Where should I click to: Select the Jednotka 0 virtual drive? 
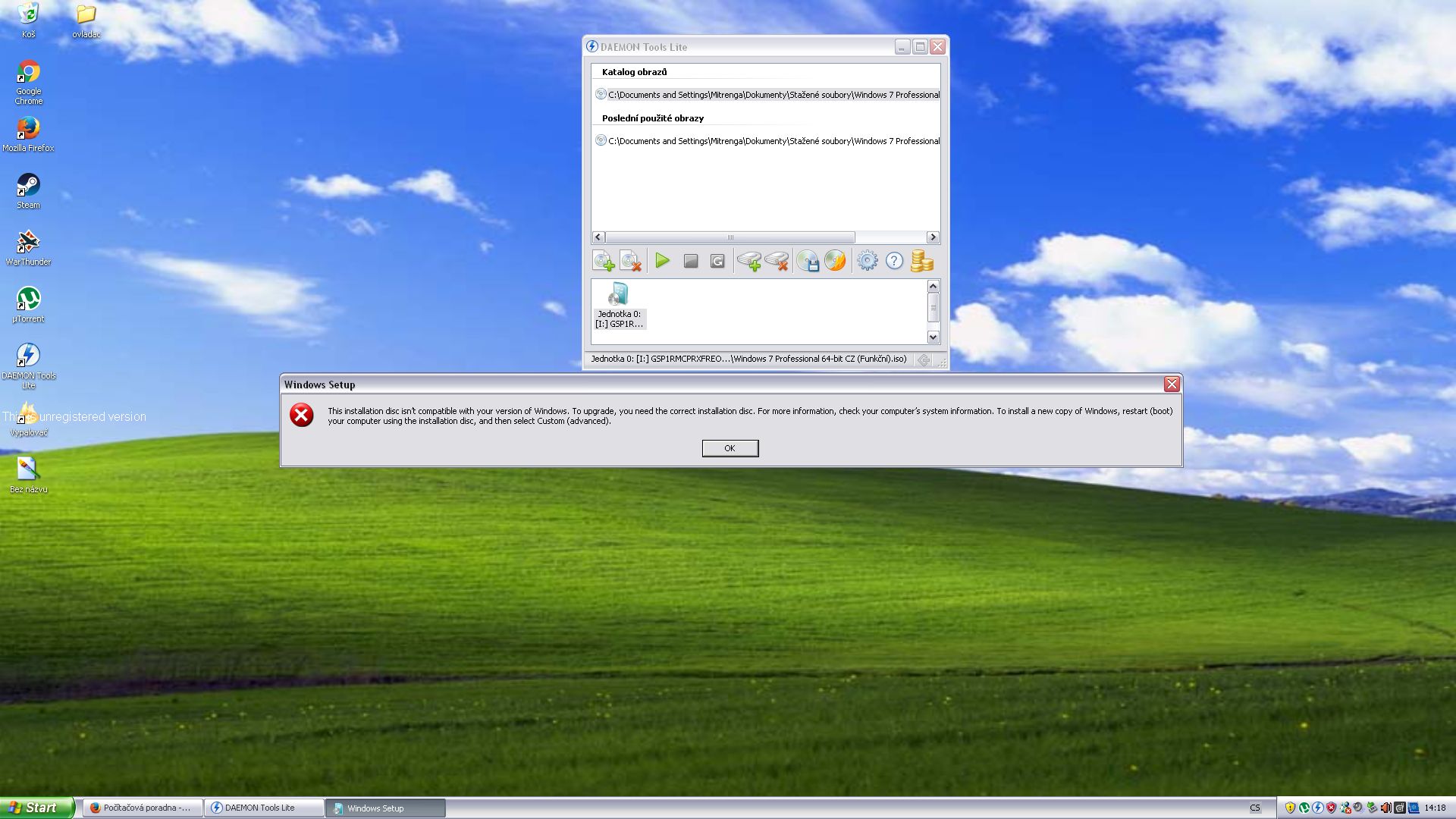(619, 305)
